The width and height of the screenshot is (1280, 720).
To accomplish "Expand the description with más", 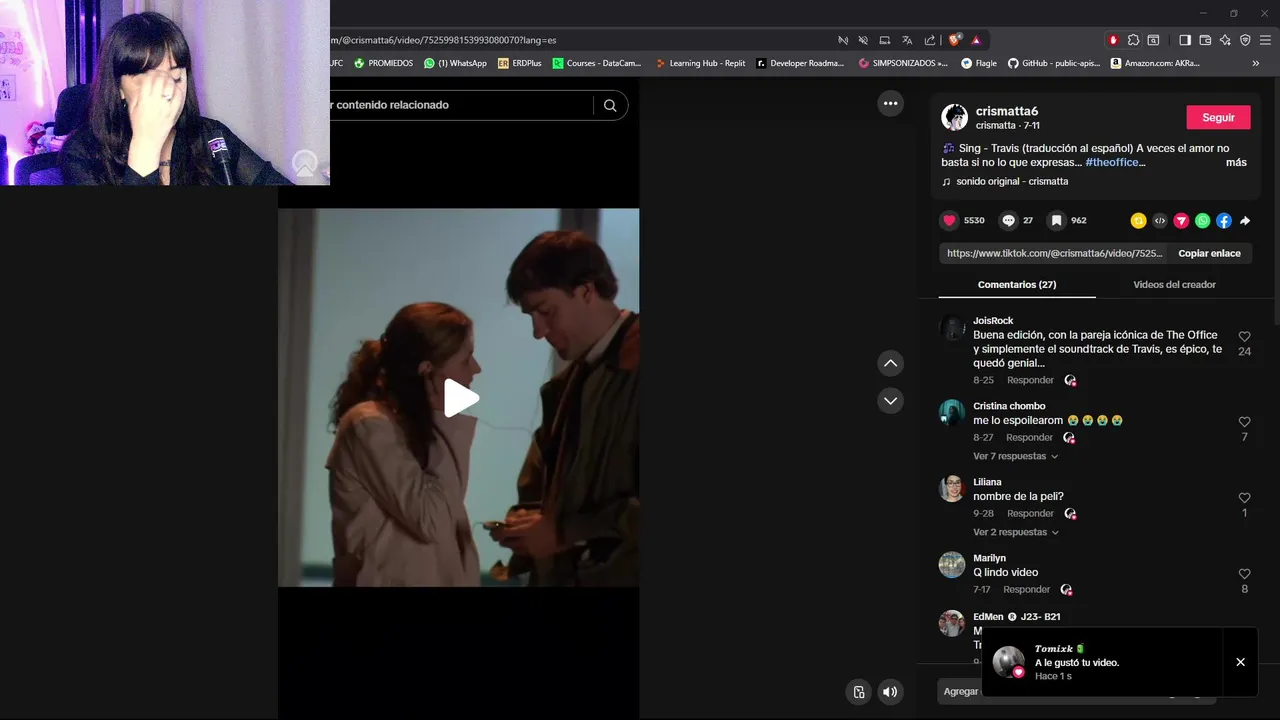I will point(1236,162).
